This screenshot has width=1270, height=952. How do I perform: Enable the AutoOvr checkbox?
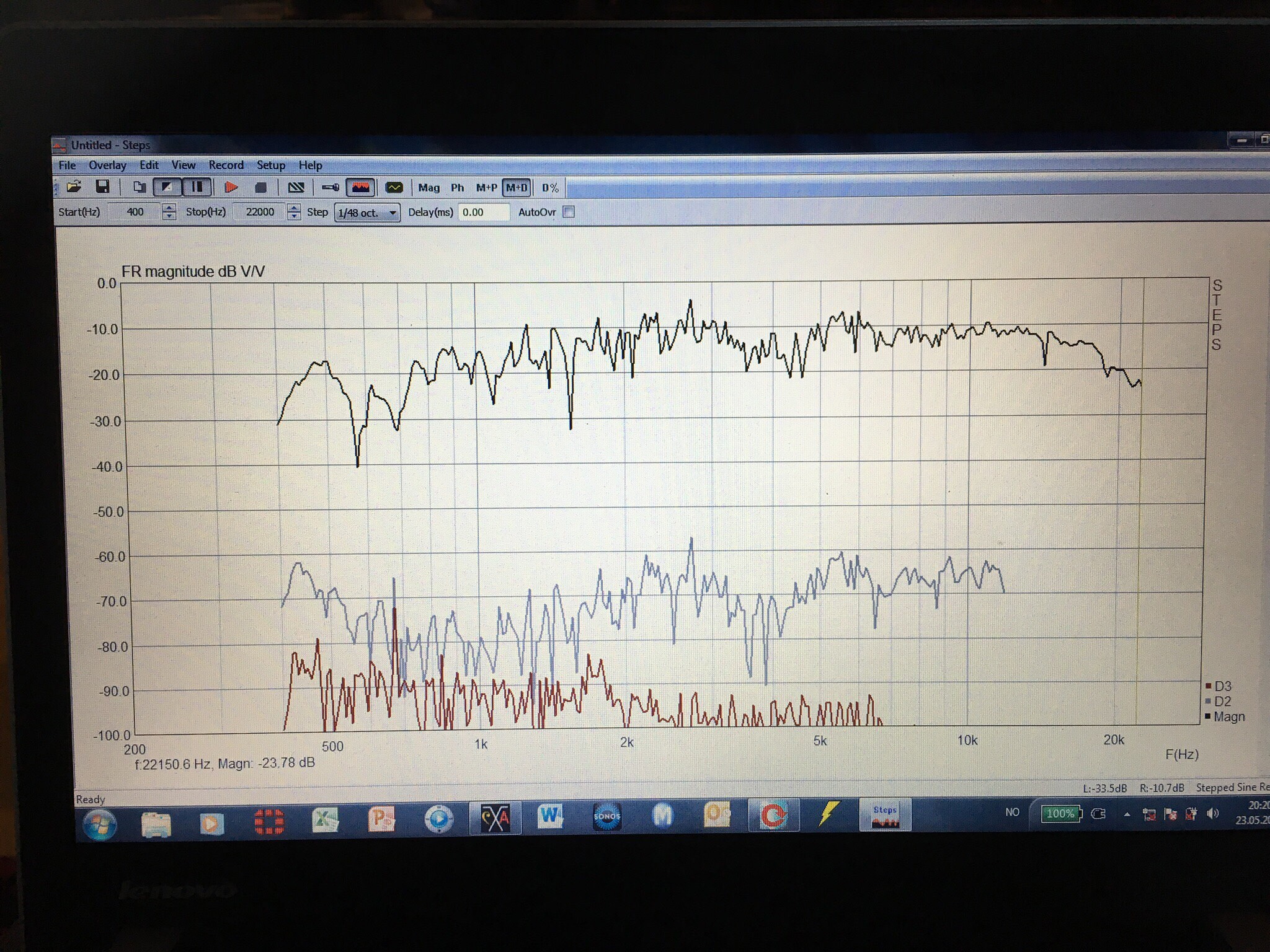569,212
